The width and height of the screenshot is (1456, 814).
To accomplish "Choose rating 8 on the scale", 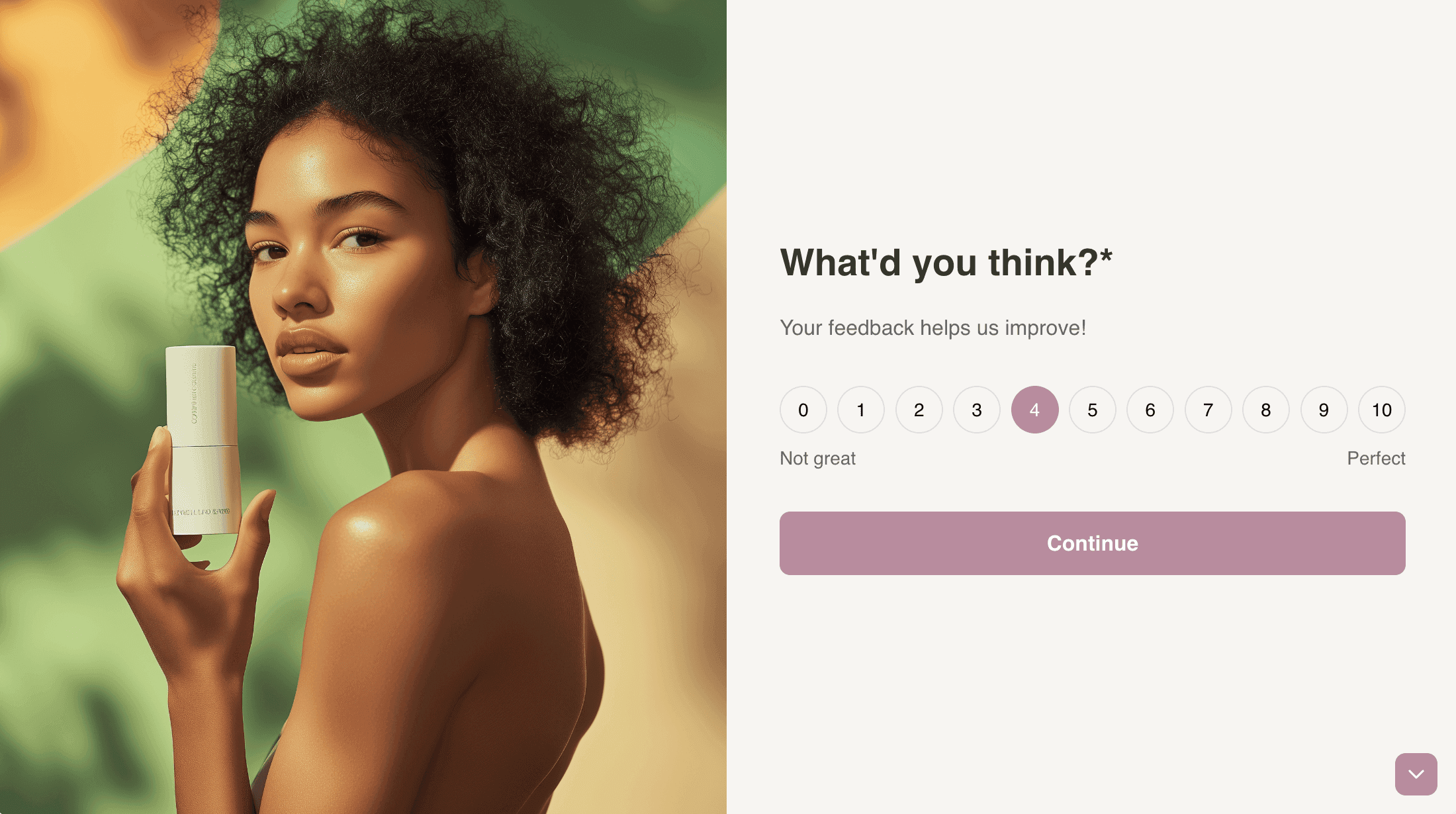I will pyautogui.click(x=1266, y=410).
